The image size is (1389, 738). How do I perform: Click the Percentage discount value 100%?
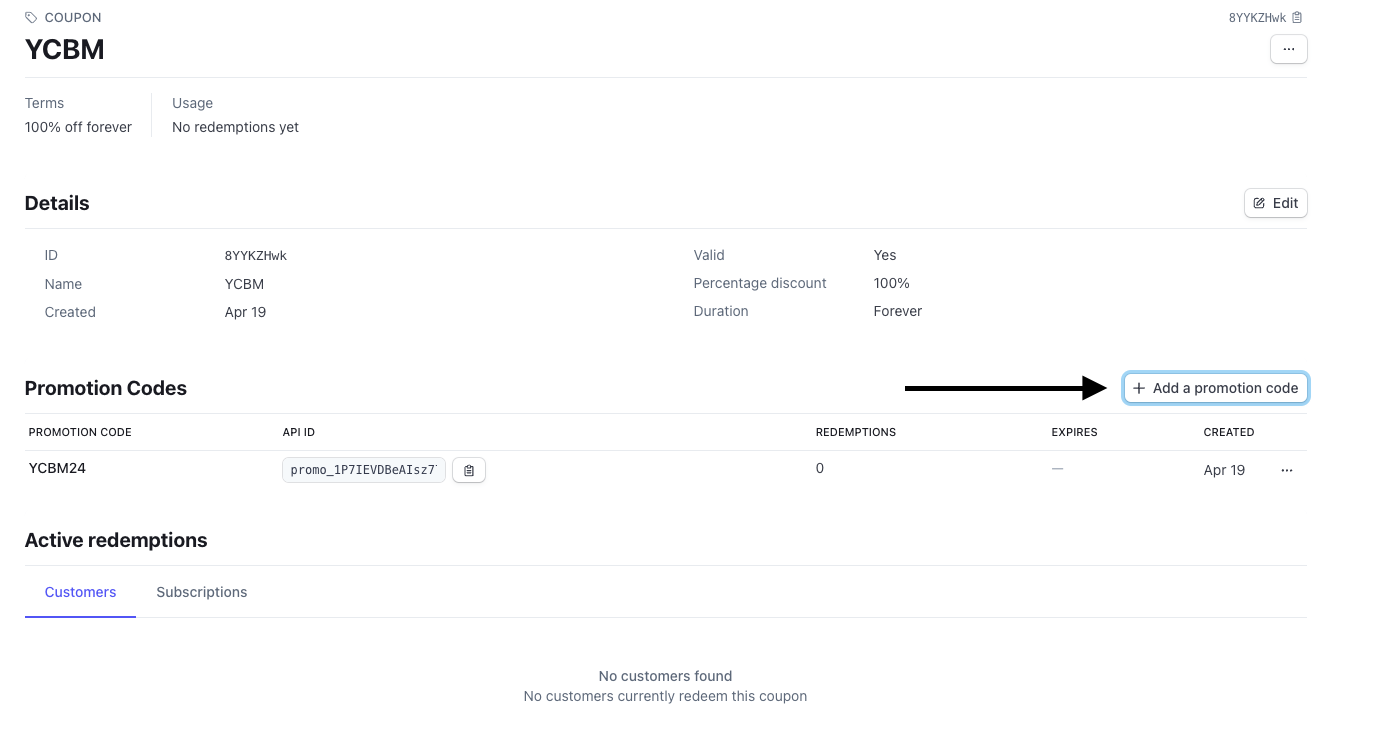click(892, 283)
